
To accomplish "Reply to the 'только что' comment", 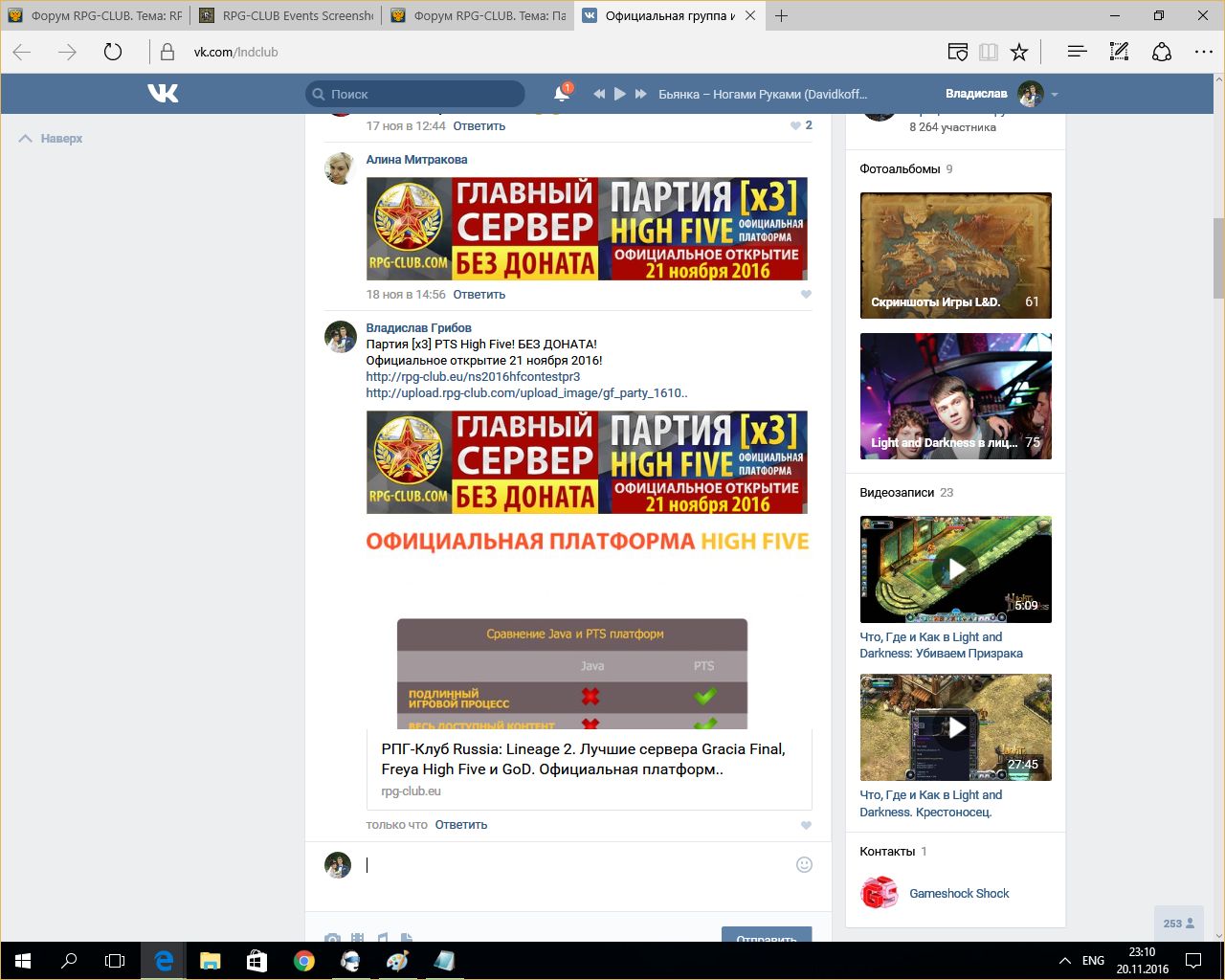I will coord(461,825).
